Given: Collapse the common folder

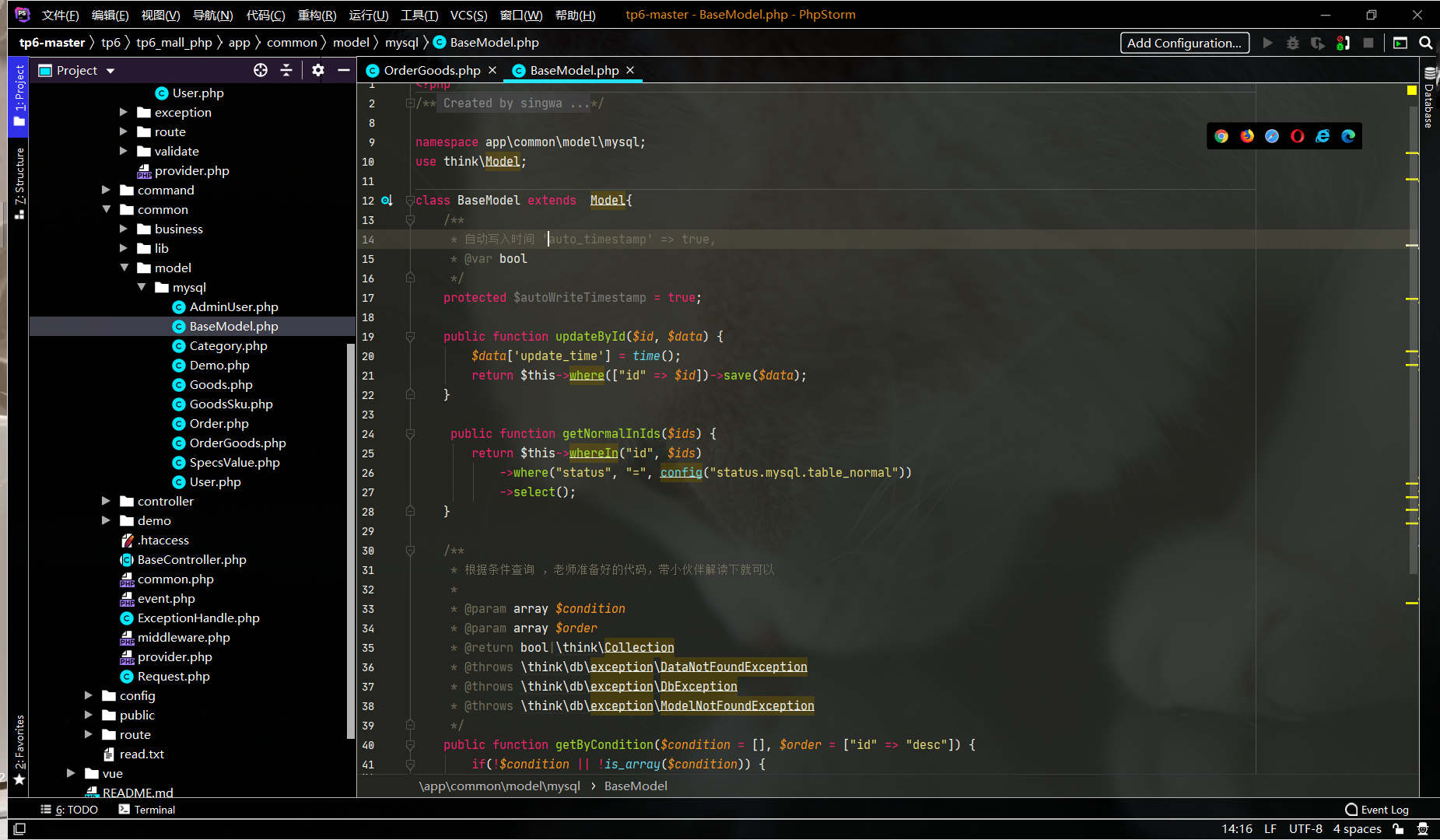Looking at the screenshot, I should [x=106, y=209].
